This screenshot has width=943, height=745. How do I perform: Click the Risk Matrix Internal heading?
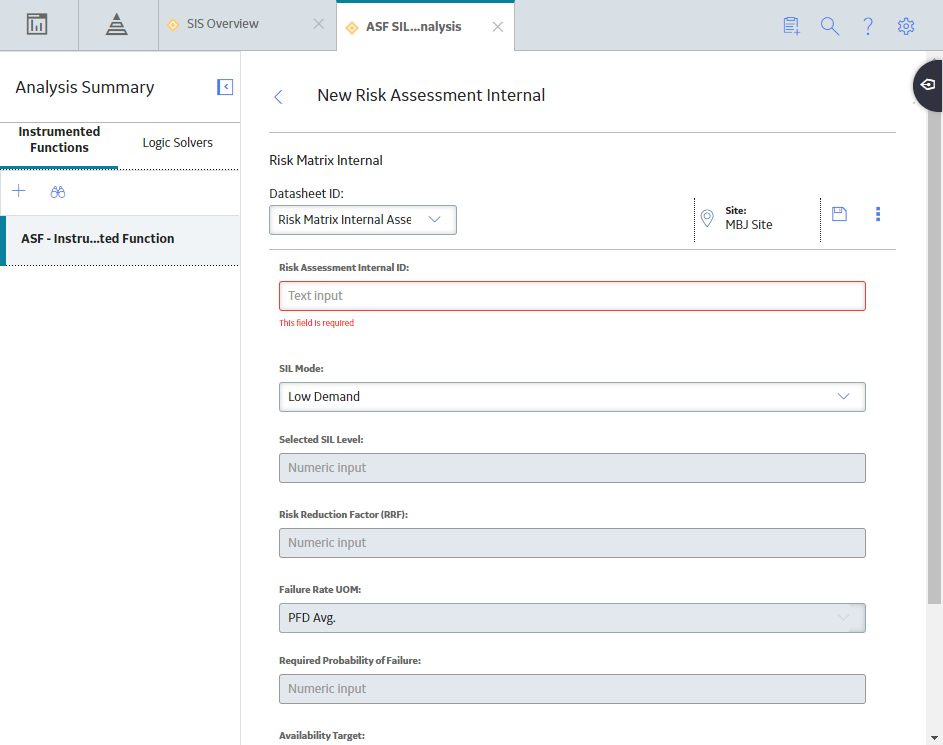(x=326, y=161)
